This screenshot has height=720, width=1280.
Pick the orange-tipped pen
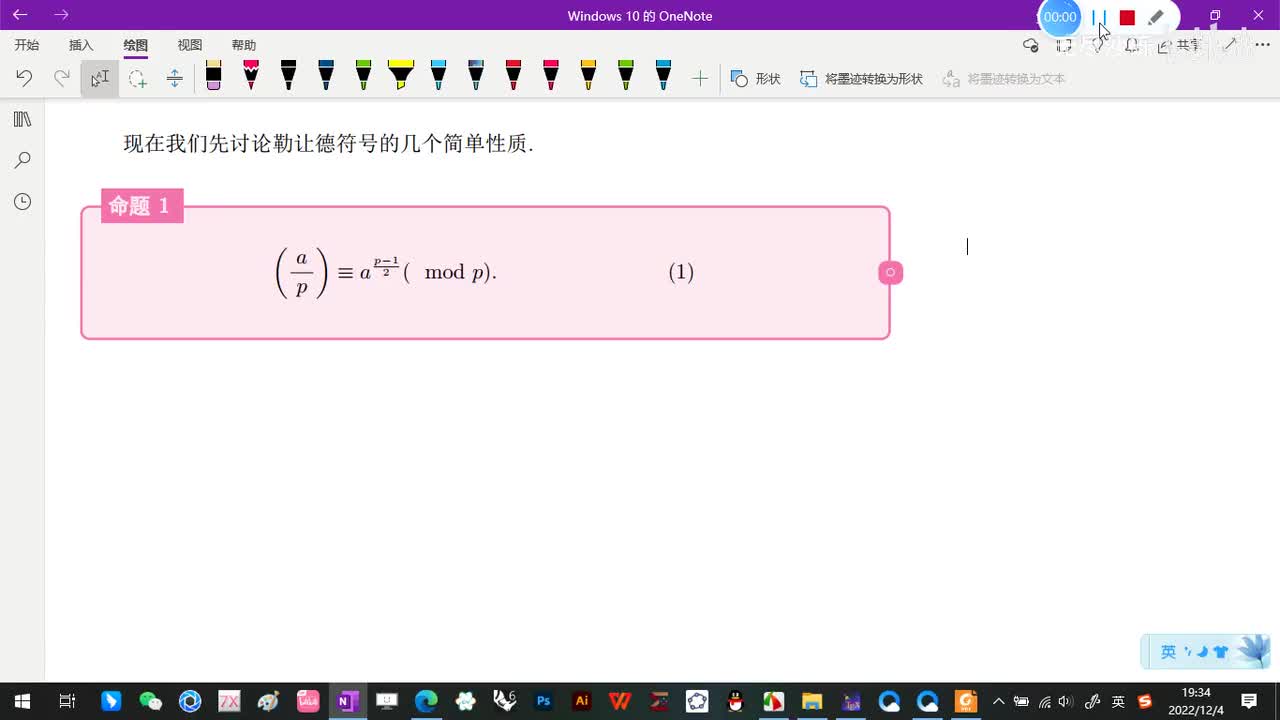[588, 76]
